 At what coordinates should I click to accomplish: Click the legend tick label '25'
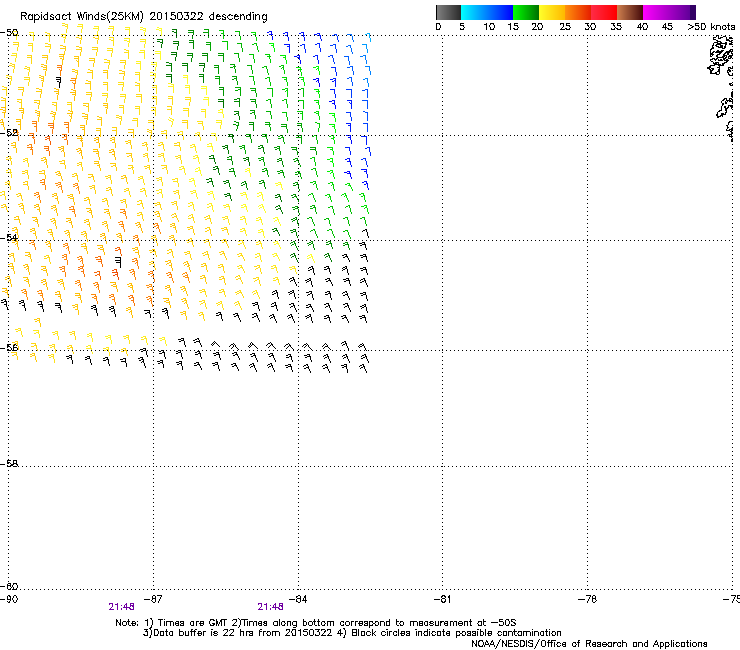click(565, 27)
